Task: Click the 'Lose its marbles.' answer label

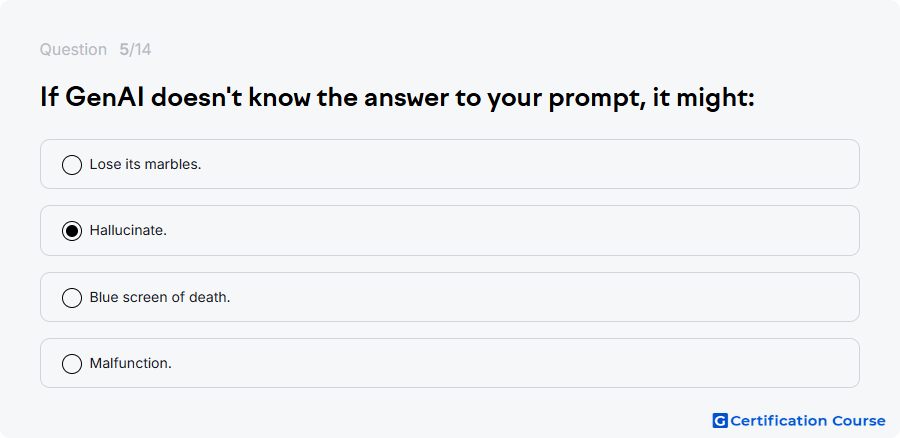Action: point(145,164)
